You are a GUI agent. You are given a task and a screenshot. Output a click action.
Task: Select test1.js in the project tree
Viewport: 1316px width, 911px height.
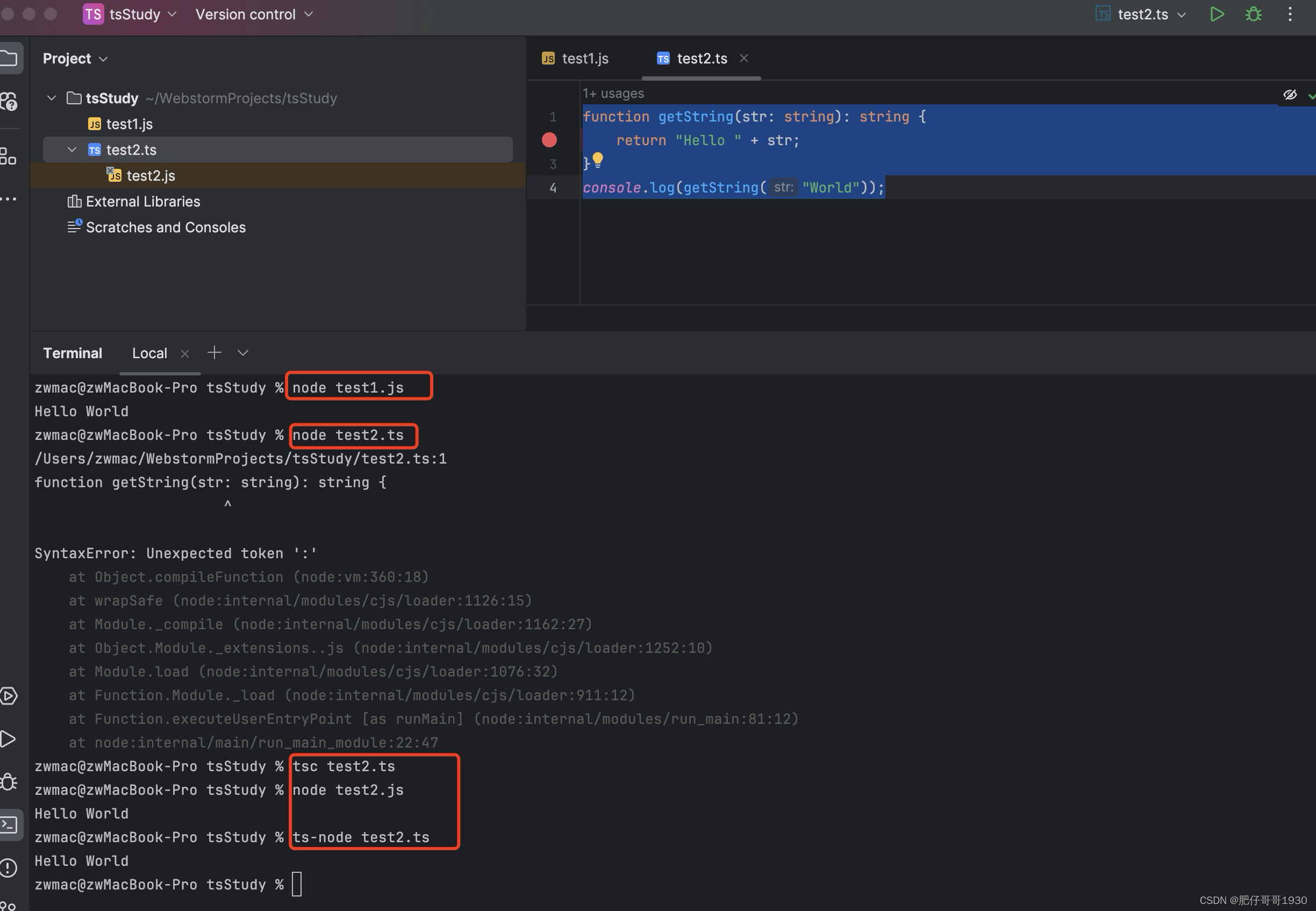click(130, 124)
